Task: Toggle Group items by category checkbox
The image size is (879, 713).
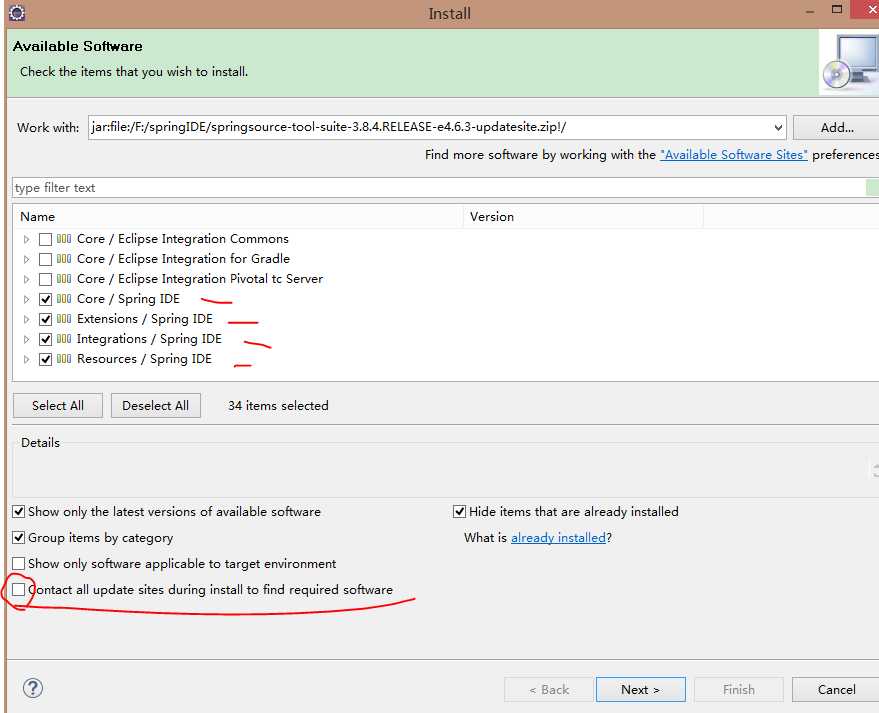Action: pos(18,538)
